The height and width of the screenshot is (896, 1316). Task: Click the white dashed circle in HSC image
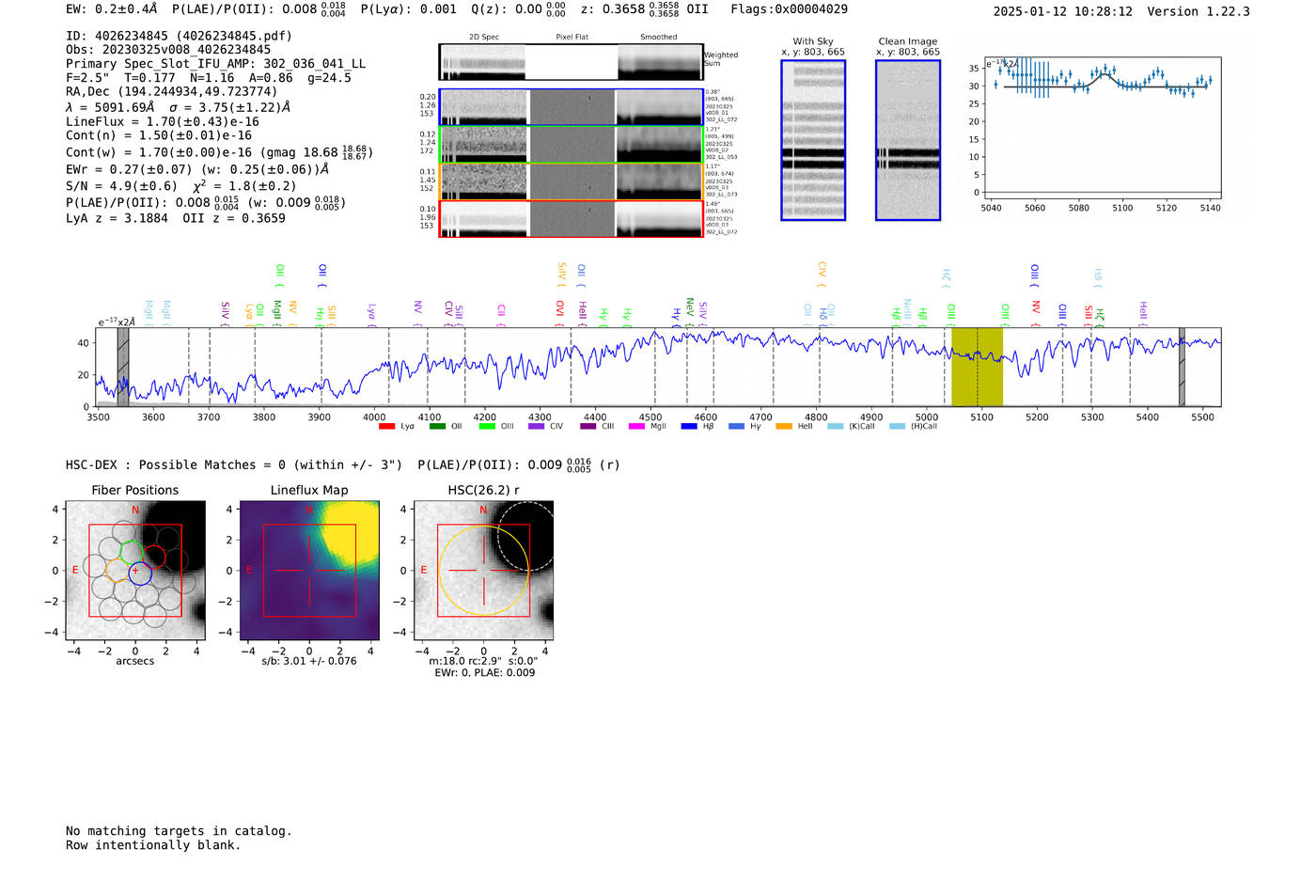(x=526, y=535)
